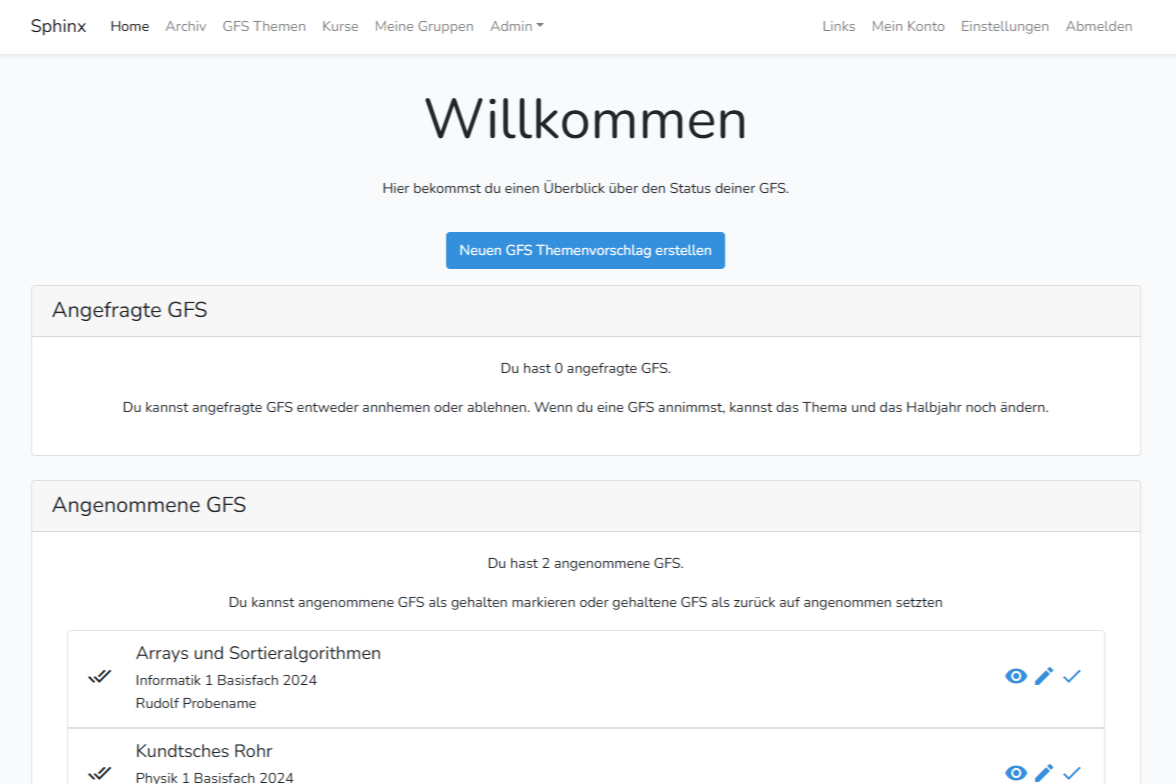Image resolution: width=1176 pixels, height=784 pixels.
Task: View details of the Kundtsches Rohr GFS
Action: (1016, 773)
